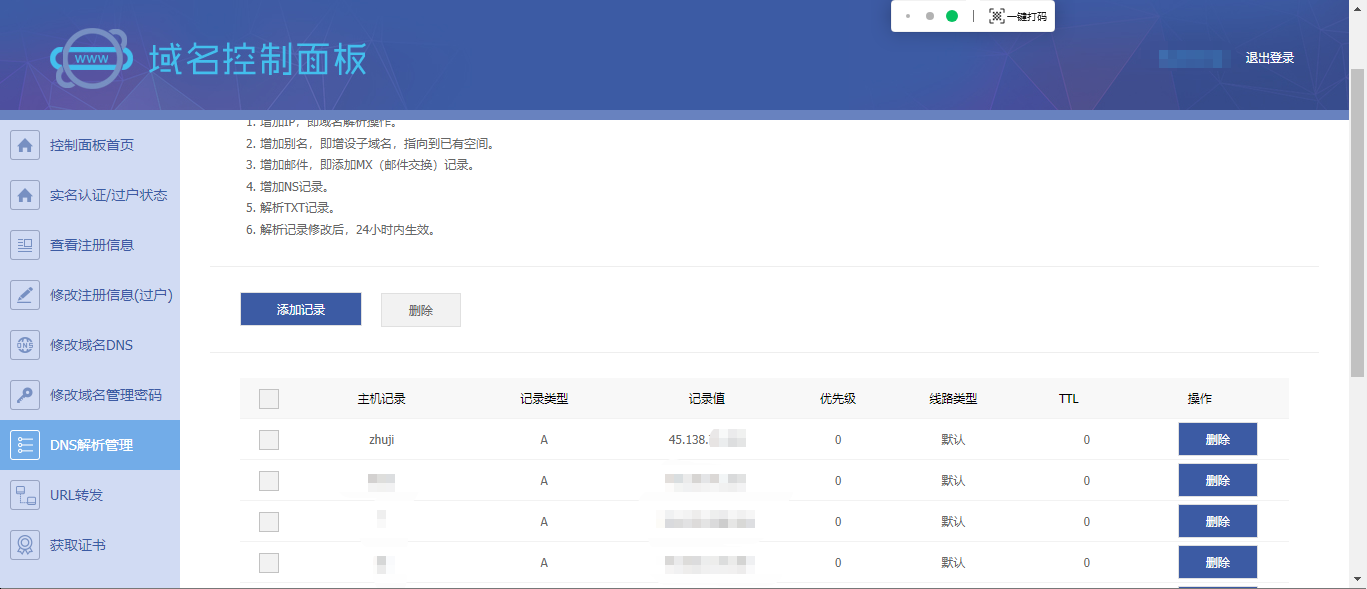Open the 查看注册信息 list icon
The width and height of the screenshot is (1367, 589).
pos(25,245)
